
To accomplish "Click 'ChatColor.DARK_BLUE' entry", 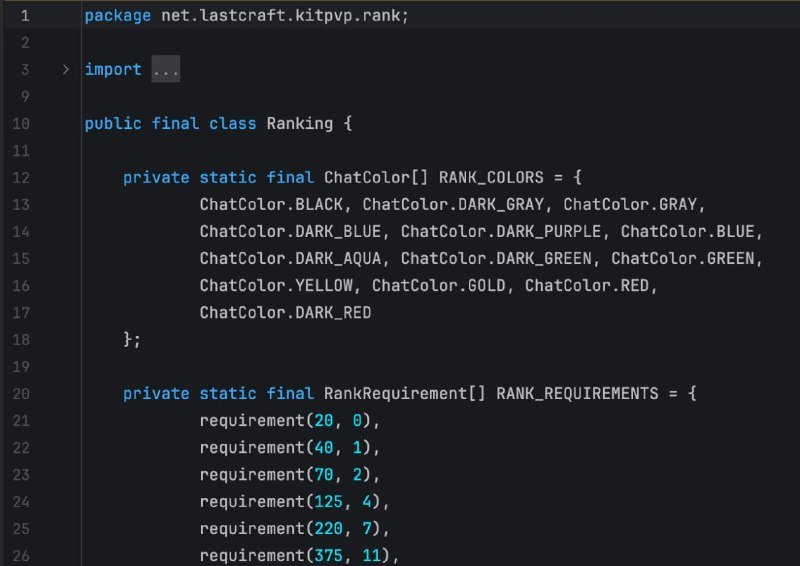I will point(290,232).
